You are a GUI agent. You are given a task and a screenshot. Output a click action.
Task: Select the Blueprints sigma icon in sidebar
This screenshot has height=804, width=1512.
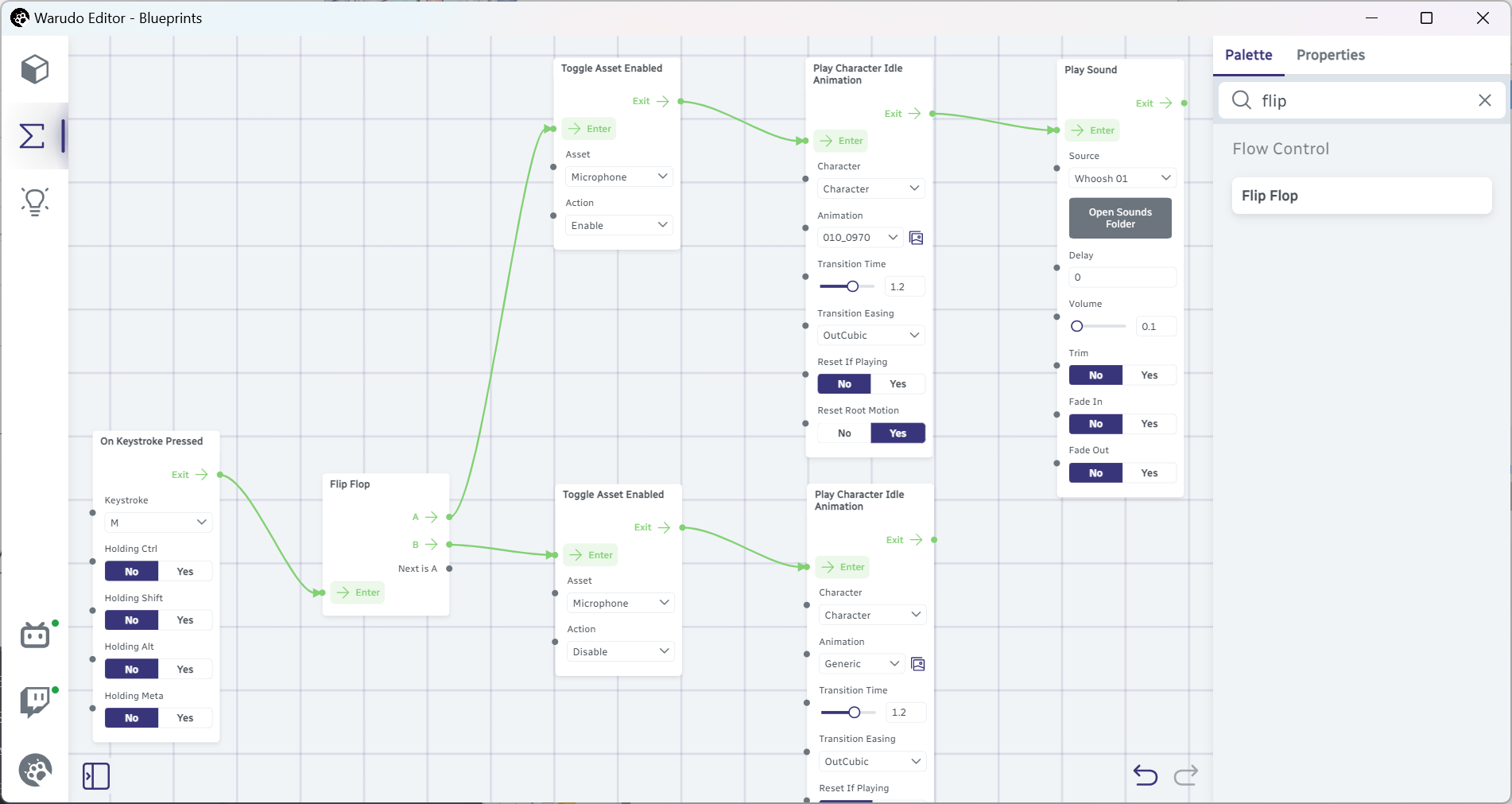pyautogui.click(x=32, y=136)
